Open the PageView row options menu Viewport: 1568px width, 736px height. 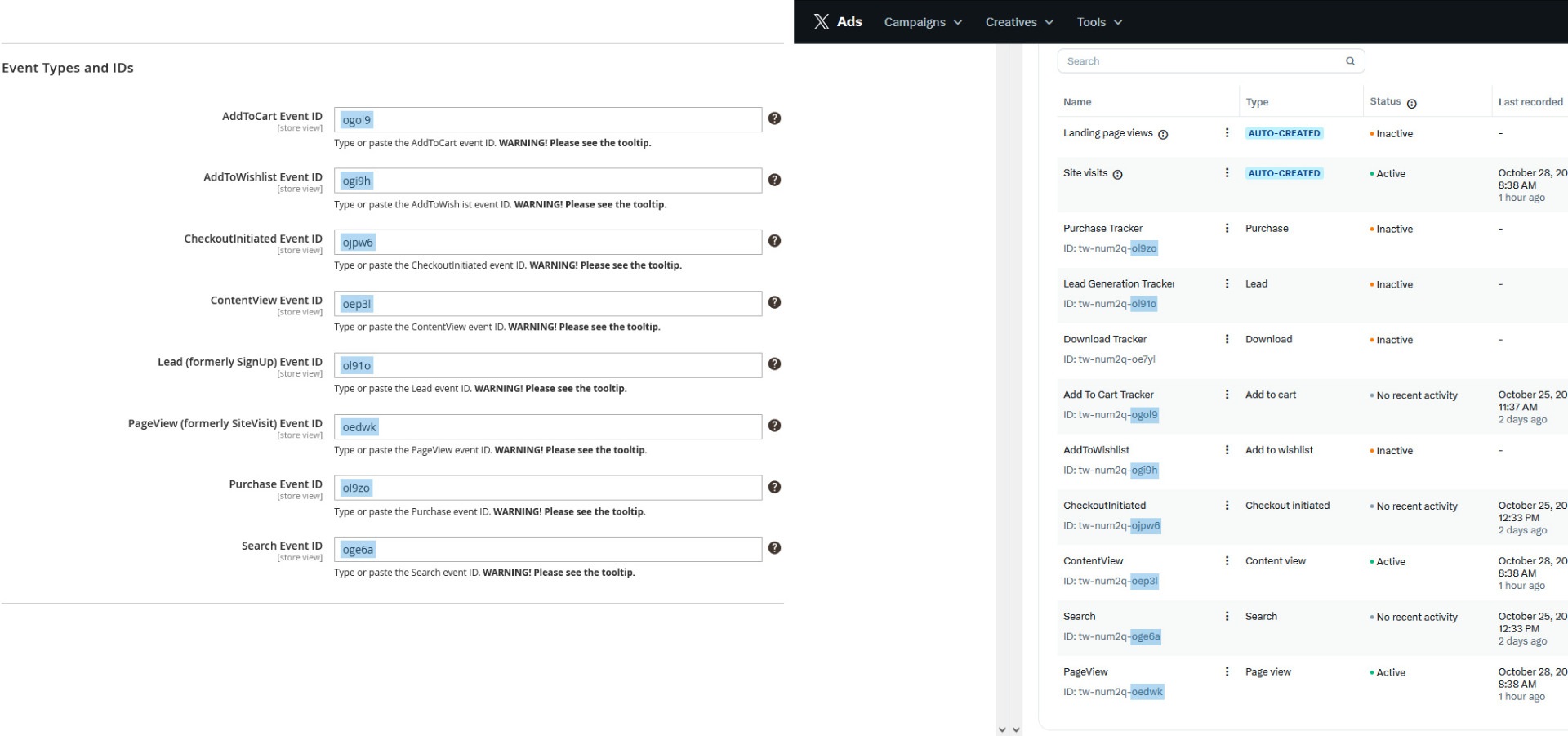pos(1227,673)
